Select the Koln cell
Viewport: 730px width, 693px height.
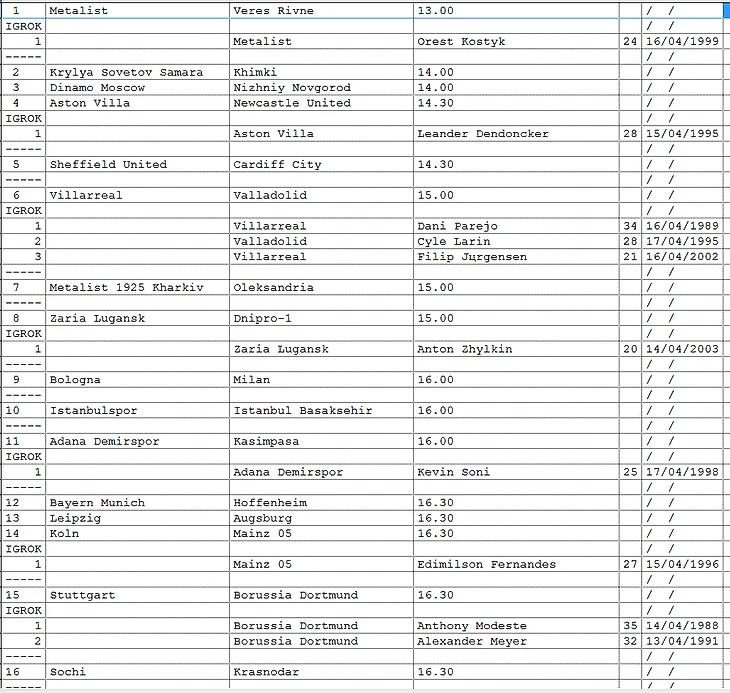(137, 533)
